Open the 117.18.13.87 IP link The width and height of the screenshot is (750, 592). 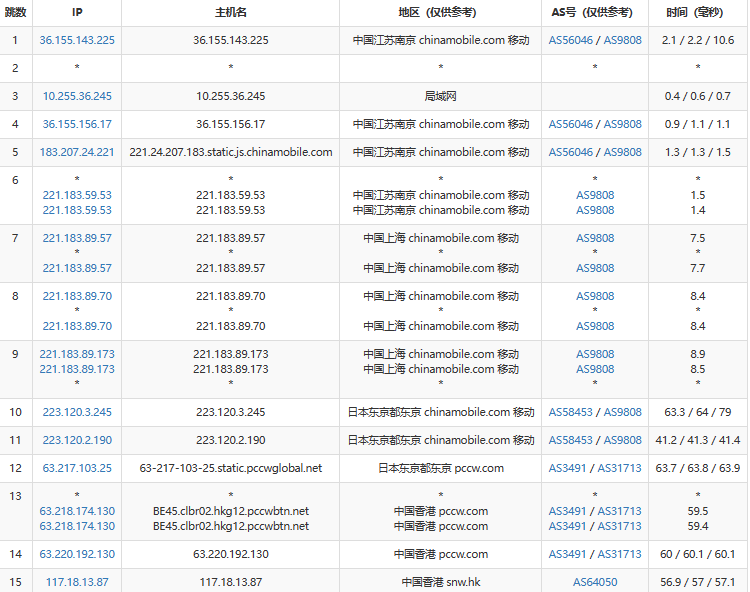pos(77,582)
